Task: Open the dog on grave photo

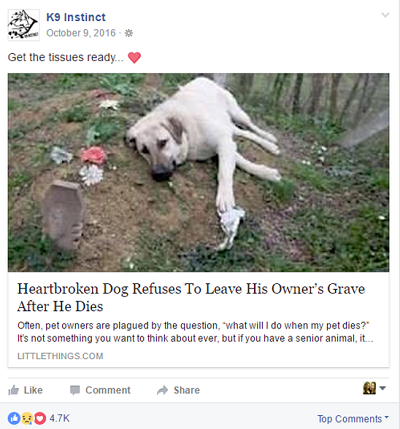Action: pyautogui.click(x=198, y=172)
